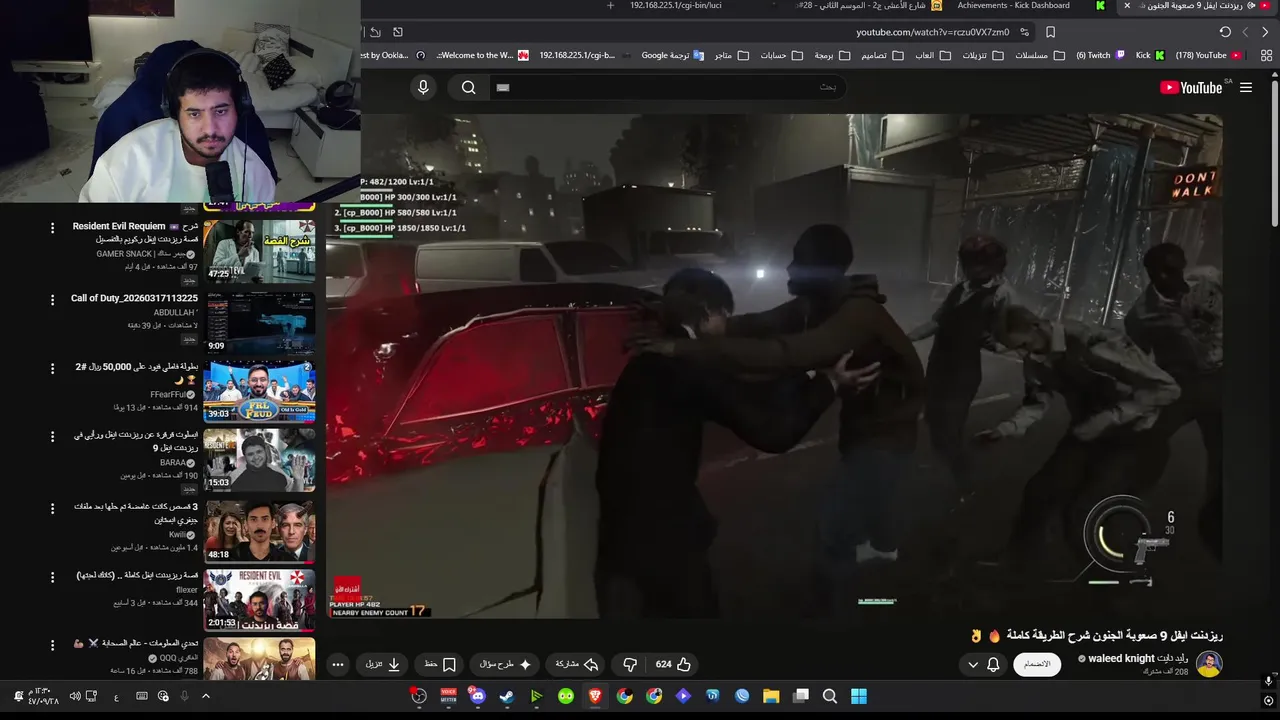This screenshot has height=720, width=1280.
Task: Open options menu for BARAA video
Action: pos(53,437)
